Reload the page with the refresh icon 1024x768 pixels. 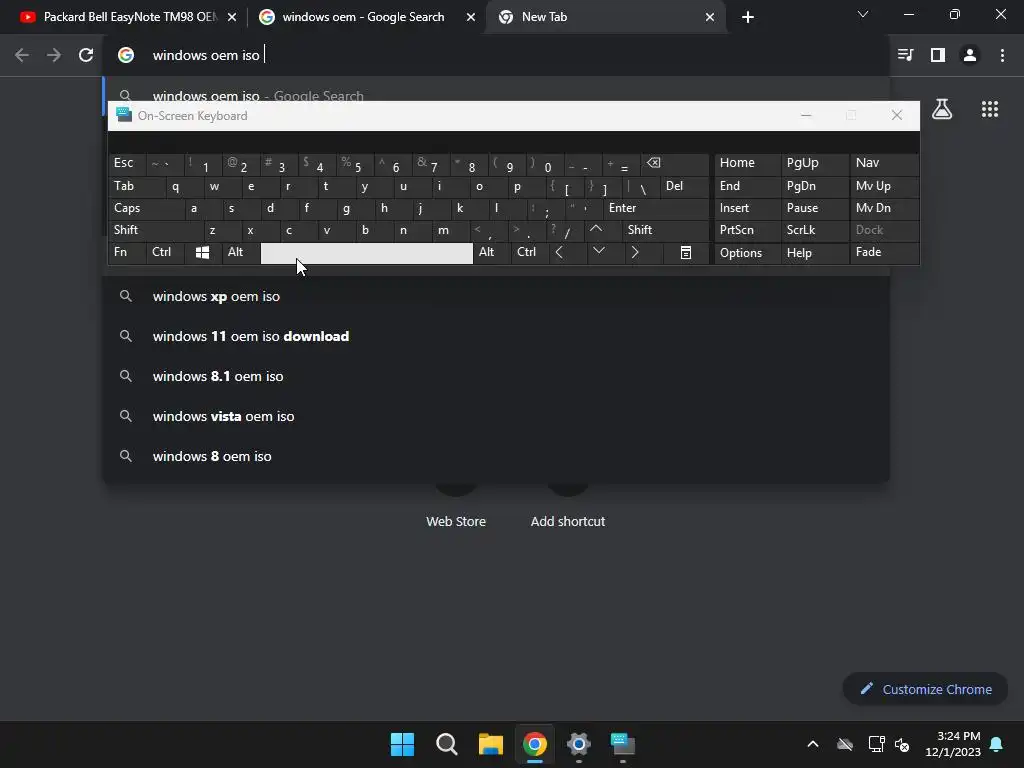pos(86,55)
